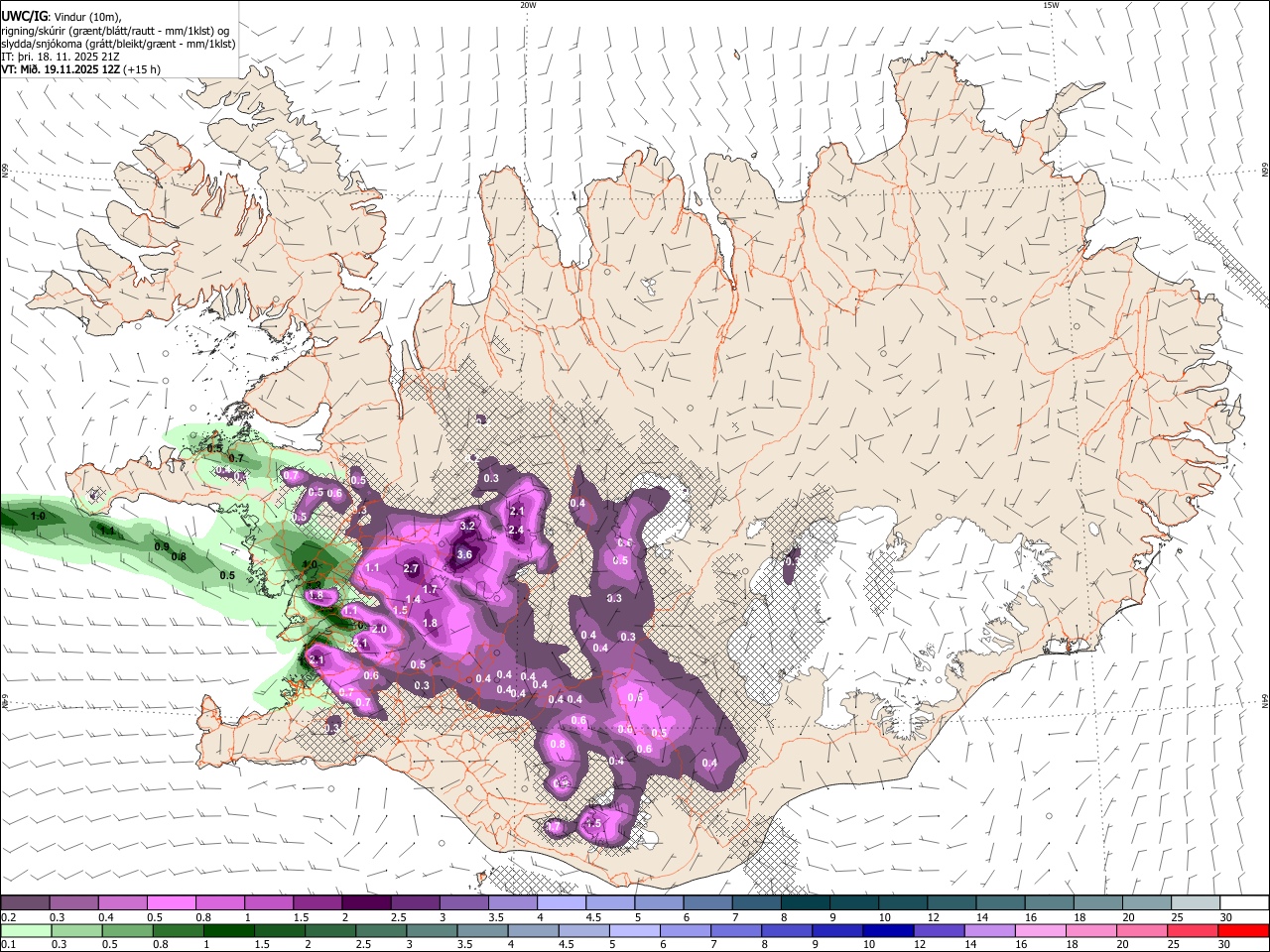The width and height of the screenshot is (1270, 952).
Task: Click the '25' tick label under the snow legend
Action: (x=1176, y=917)
